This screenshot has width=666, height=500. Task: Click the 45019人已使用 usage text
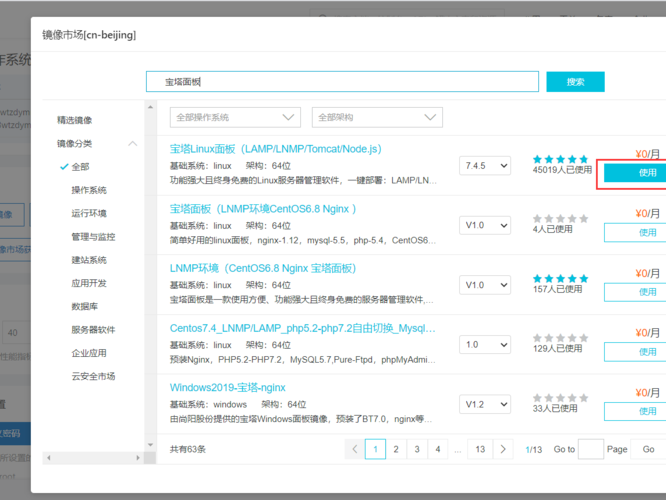(x=562, y=170)
